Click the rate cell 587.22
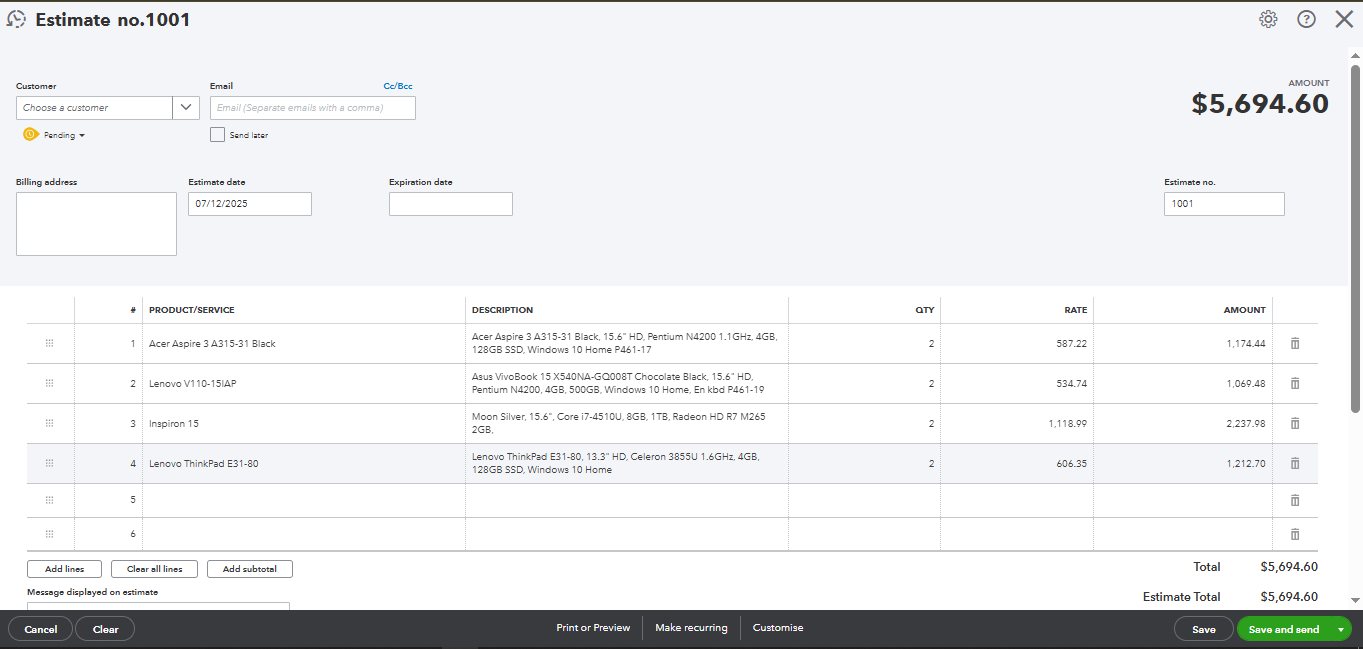 click(1017, 343)
